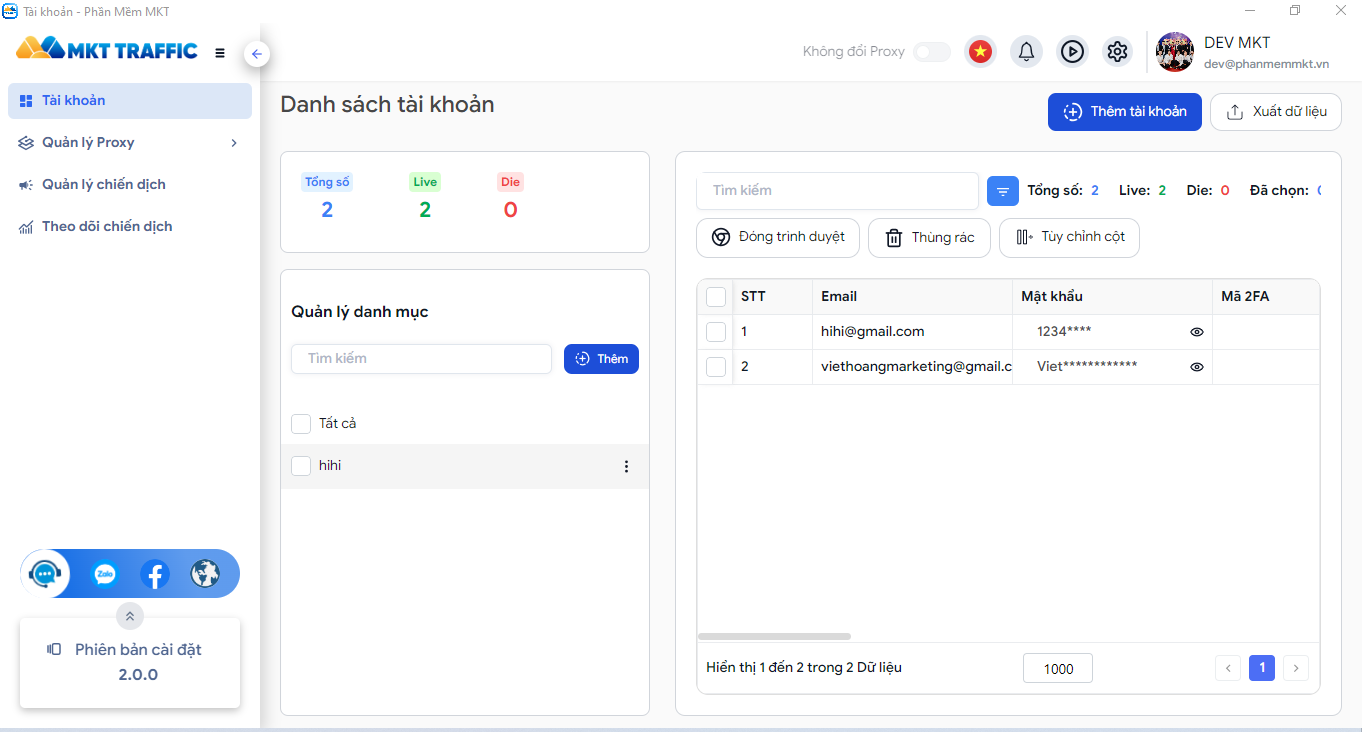The image size is (1362, 732).
Task: Click the play tutorial icon in the header
Action: click(1072, 51)
